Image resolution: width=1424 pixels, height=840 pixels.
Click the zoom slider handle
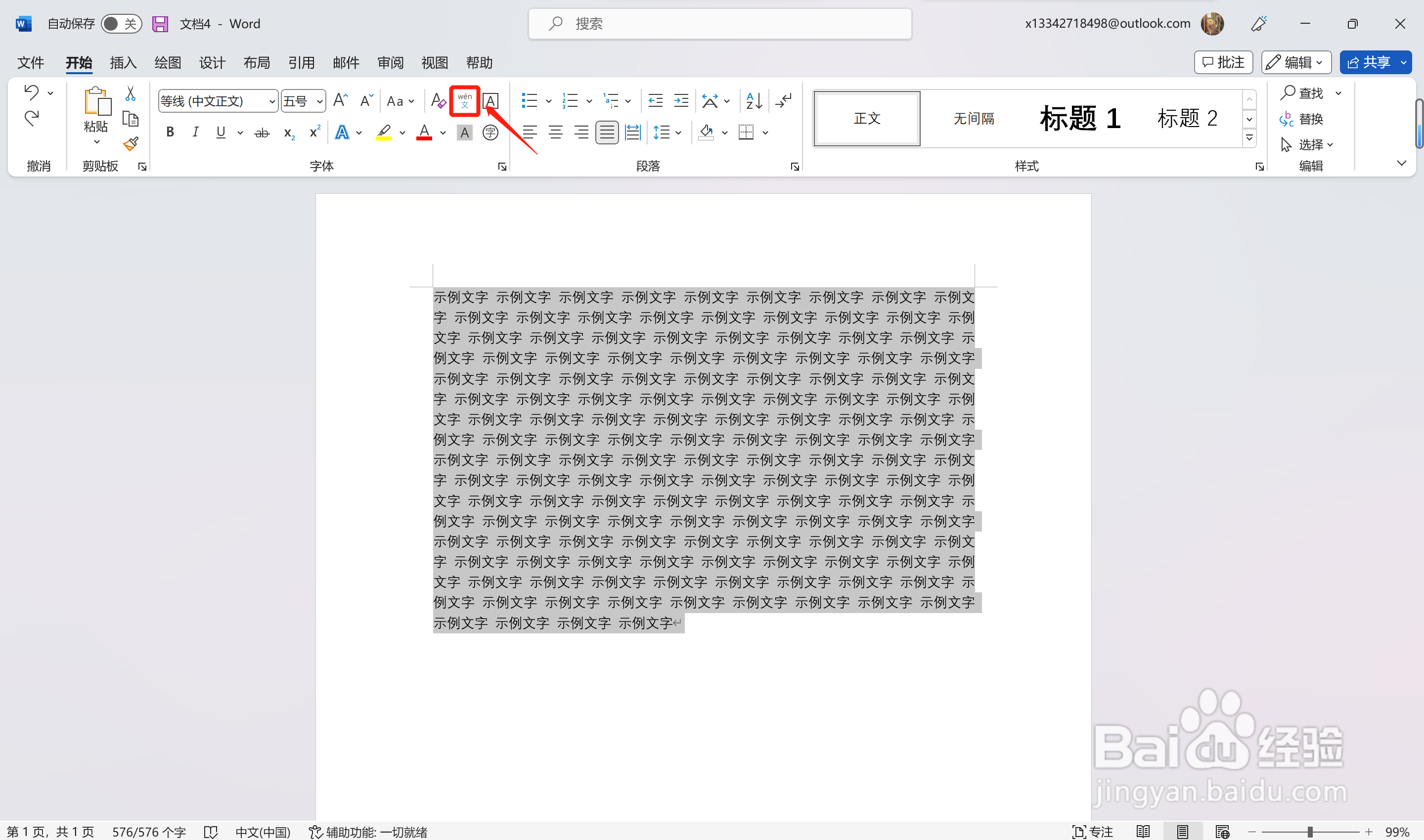(1310, 832)
